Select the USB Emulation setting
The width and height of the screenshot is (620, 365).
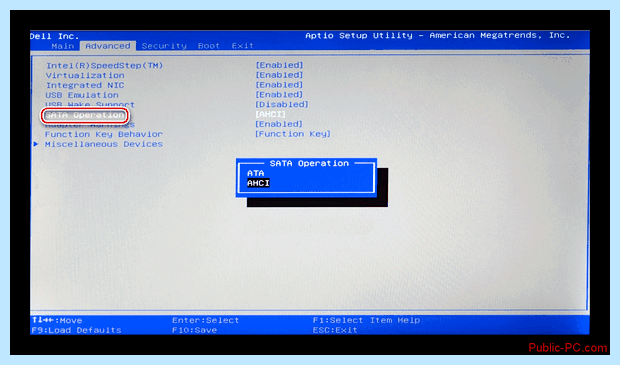(82, 95)
